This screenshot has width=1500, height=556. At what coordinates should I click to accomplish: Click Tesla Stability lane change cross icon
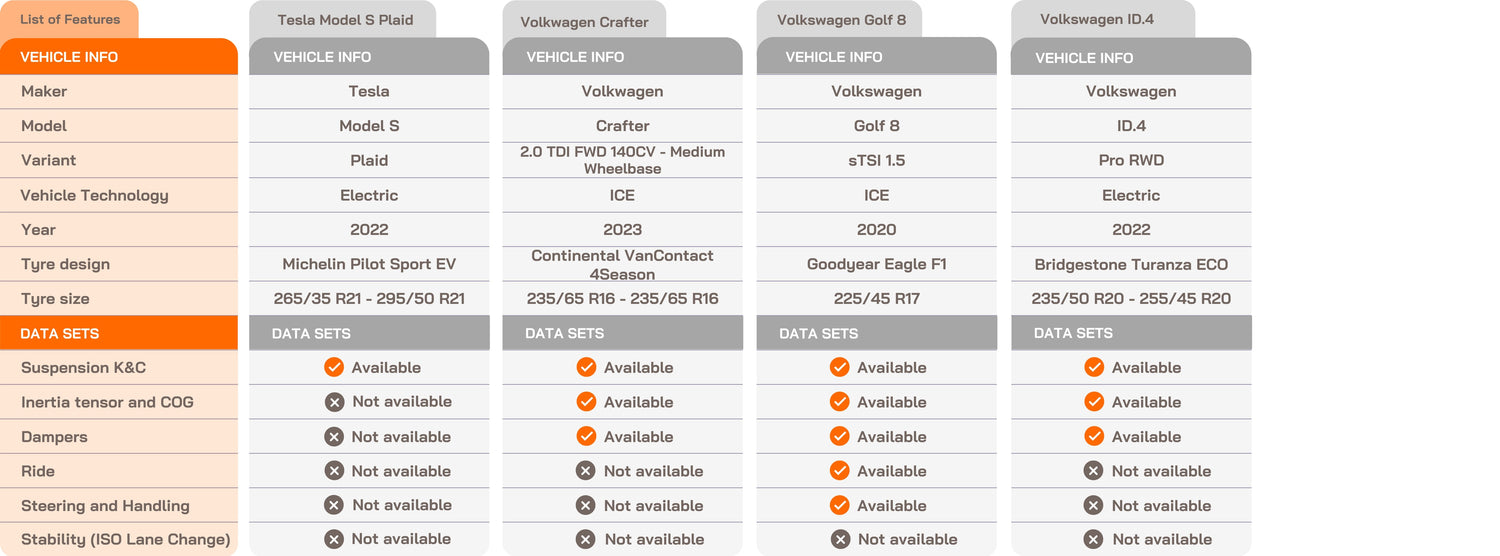click(334, 539)
